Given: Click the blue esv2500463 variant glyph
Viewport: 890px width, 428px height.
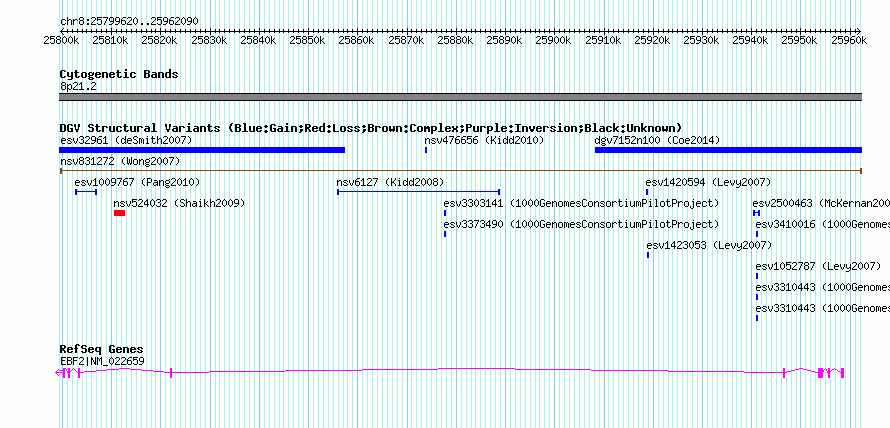Looking at the screenshot, I should click(757, 213).
